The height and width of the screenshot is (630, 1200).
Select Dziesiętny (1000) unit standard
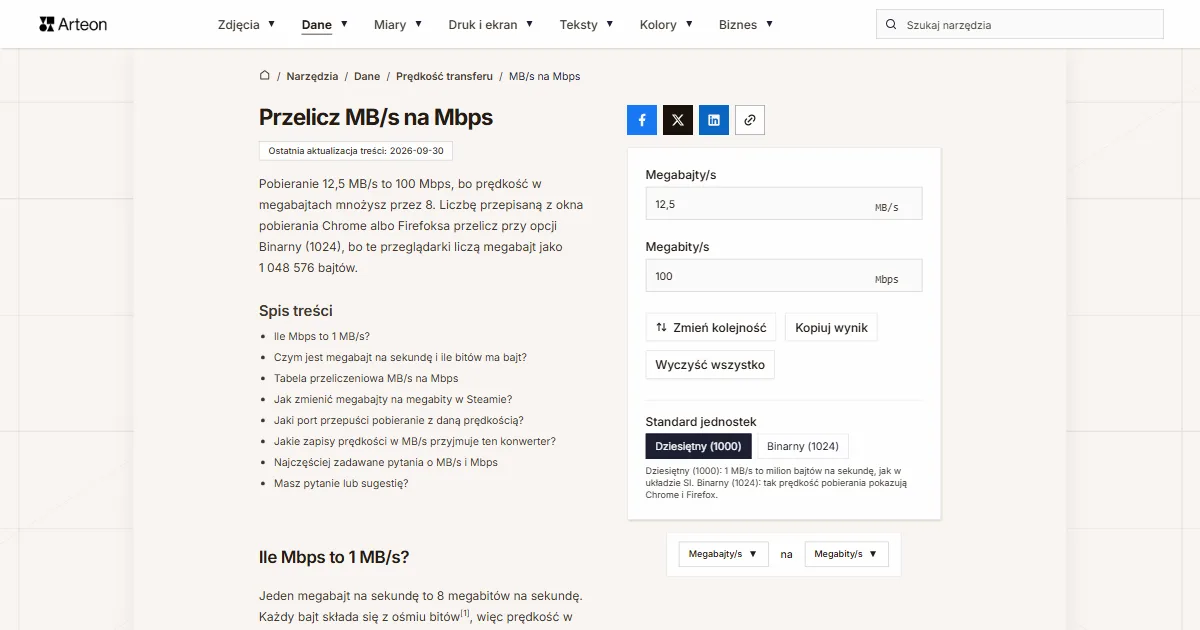pos(698,446)
